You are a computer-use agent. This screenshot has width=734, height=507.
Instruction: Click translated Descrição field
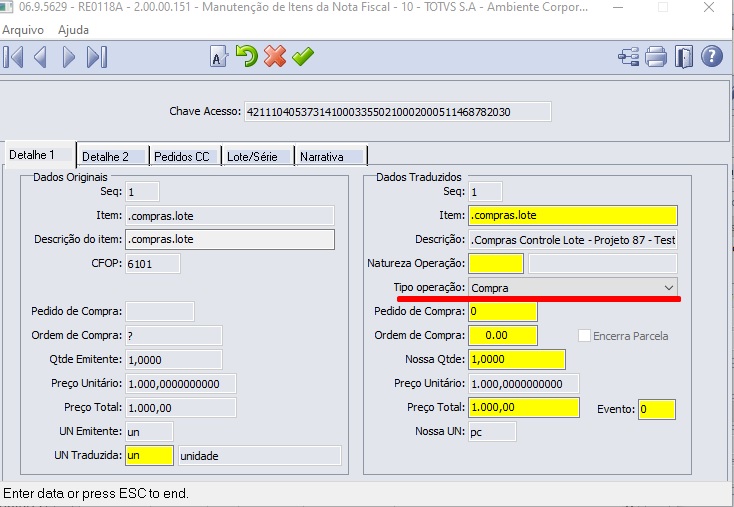pyautogui.click(x=573, y=240)
